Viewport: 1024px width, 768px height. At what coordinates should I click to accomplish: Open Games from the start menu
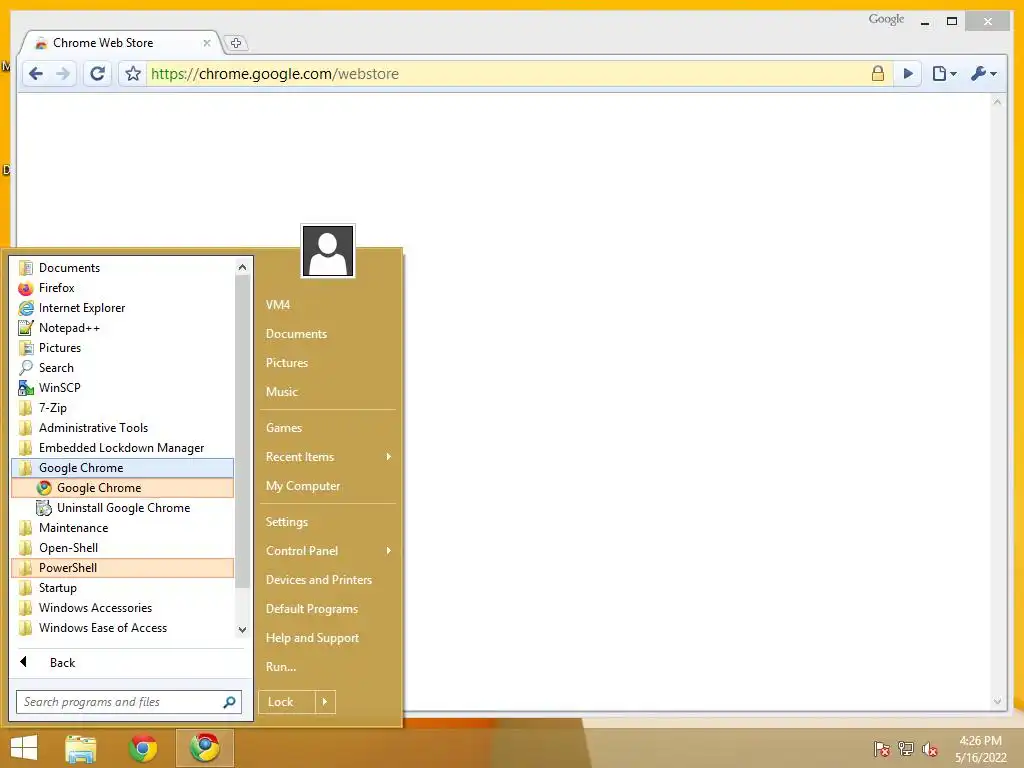(328, 428)
